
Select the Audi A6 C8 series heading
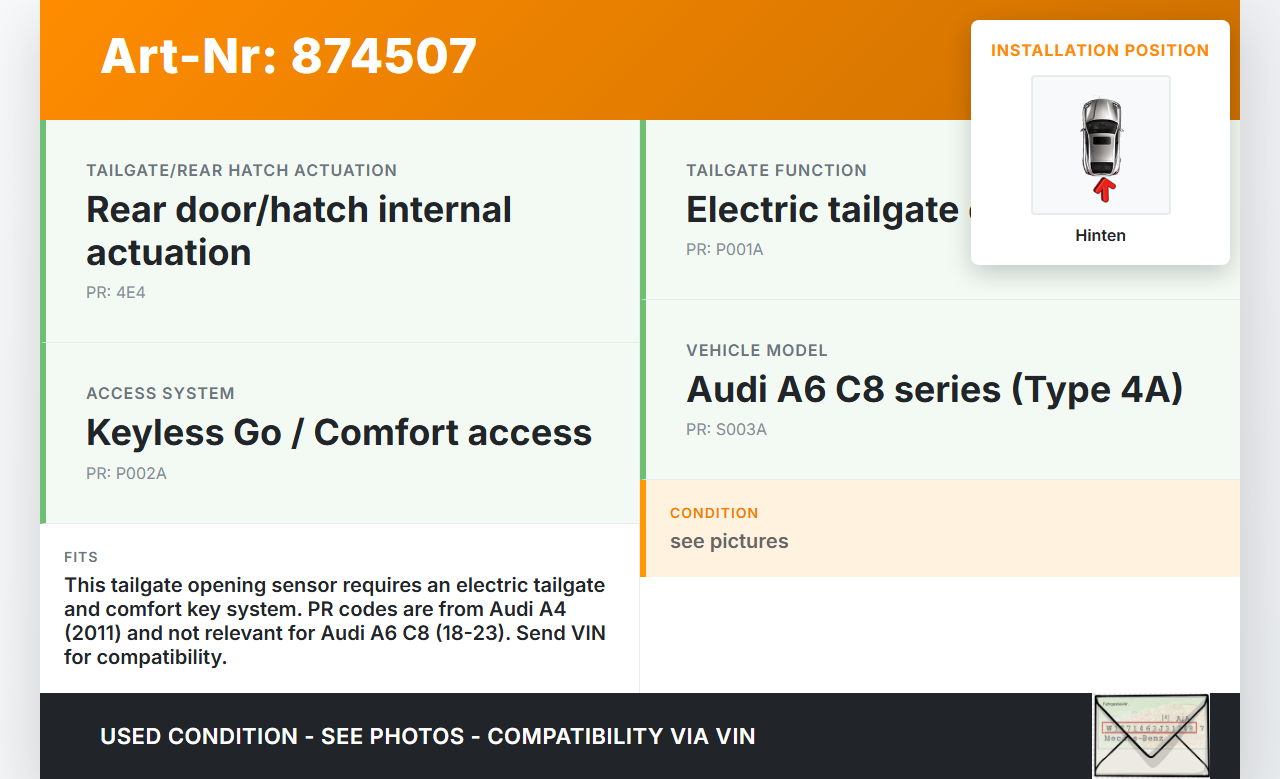coord(934,389)
